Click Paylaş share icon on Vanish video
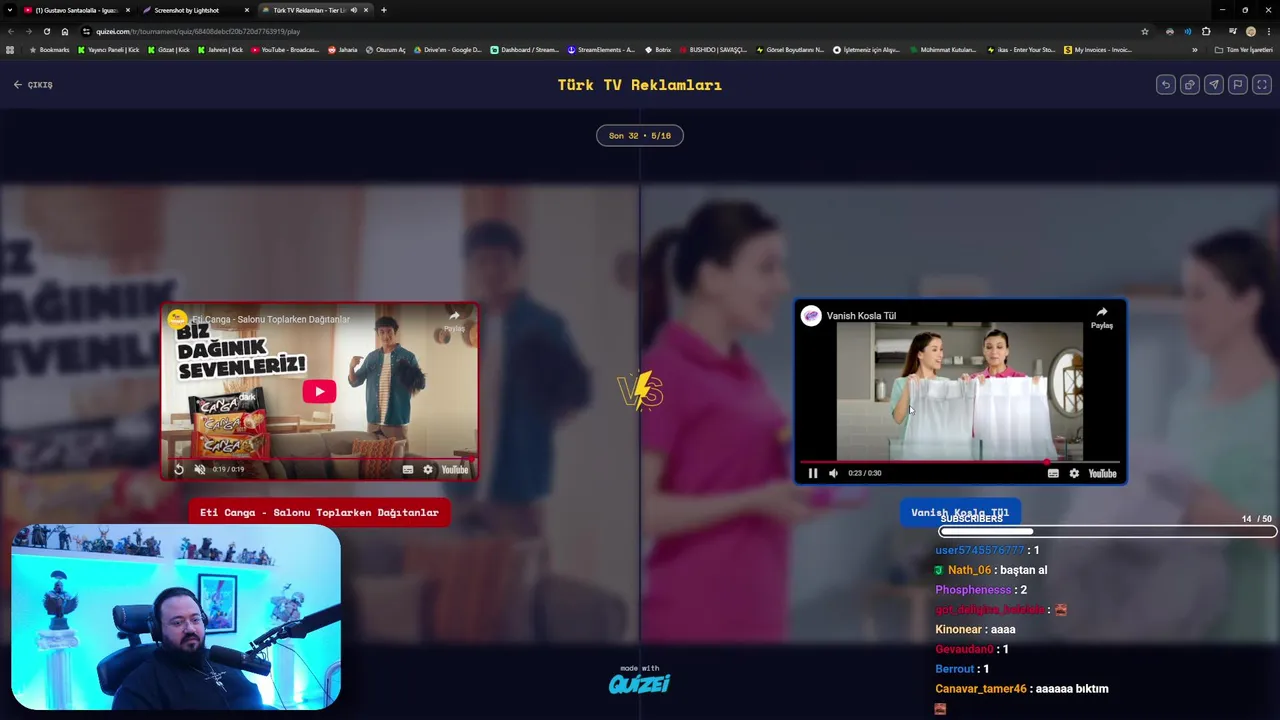This screenshot has width=1280, height=720. [x=1101, y=317]
